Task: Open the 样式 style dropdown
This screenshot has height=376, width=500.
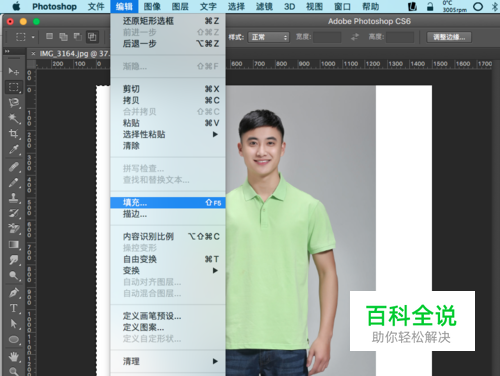Action: (268, 37)
